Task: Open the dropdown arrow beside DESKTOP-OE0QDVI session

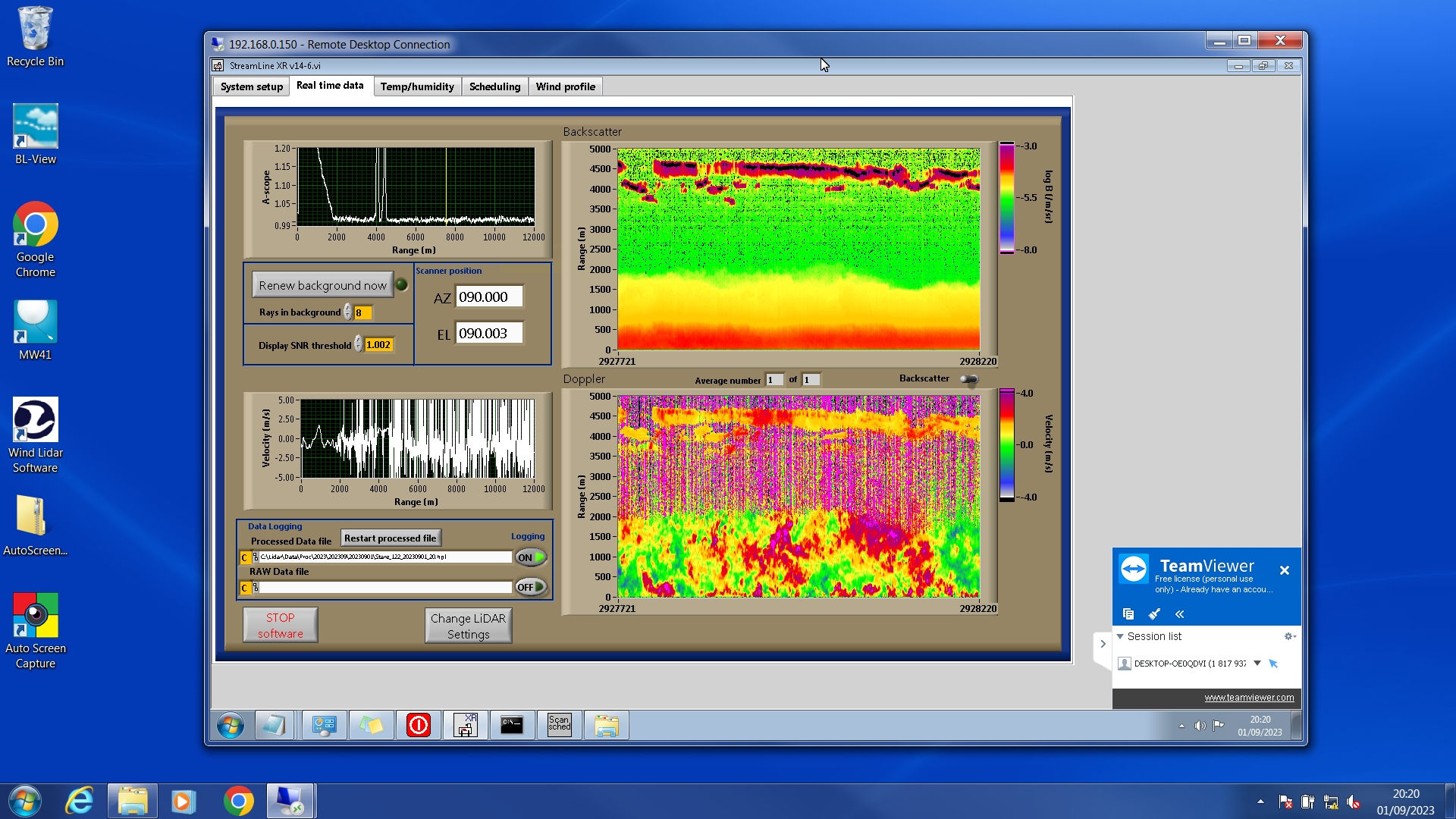Action: coord(1257,664)
